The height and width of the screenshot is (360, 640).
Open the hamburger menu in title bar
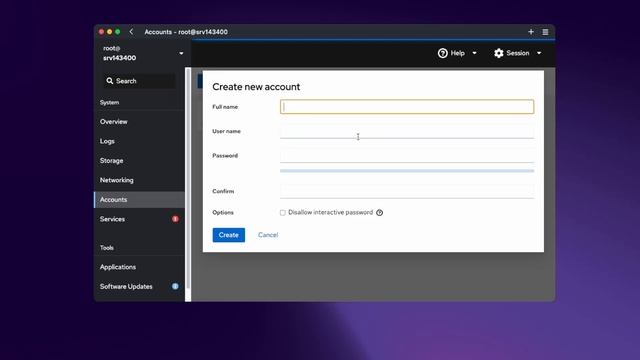pyautogui.click(x=545, y=32)
